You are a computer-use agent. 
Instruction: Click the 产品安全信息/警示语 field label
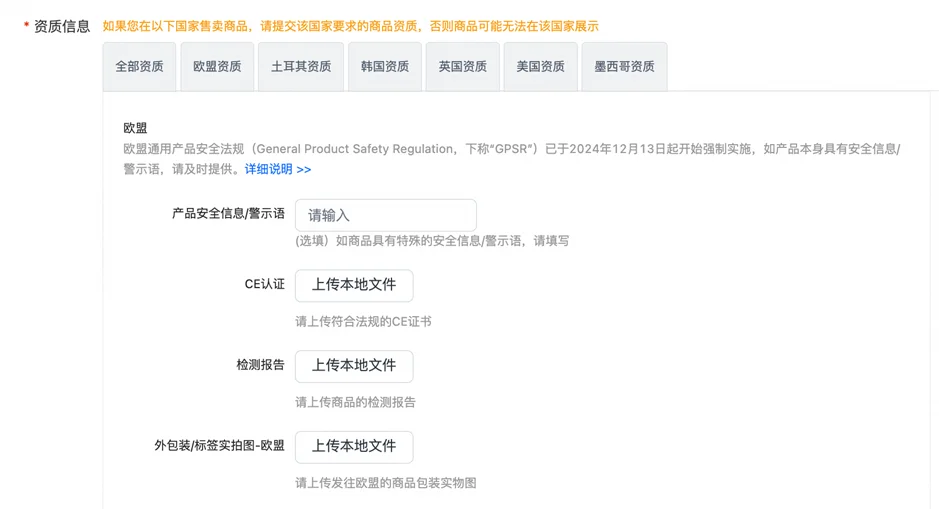point(228,214)
